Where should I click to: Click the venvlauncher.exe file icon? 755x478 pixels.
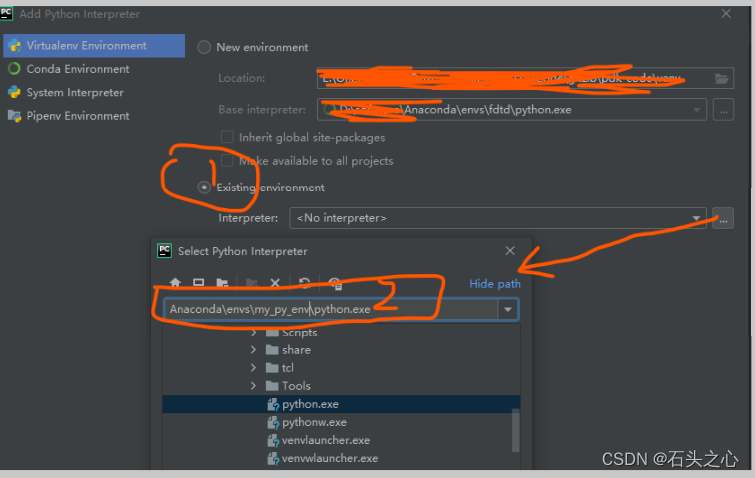273,440
